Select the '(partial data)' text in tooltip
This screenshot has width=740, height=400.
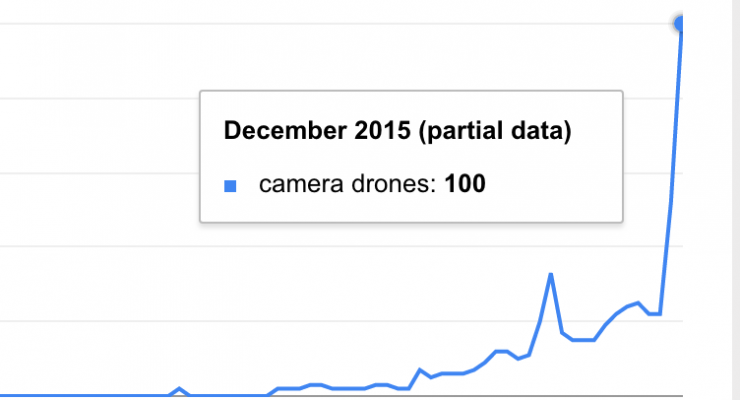pyautogui.click(x=495, y=131)
